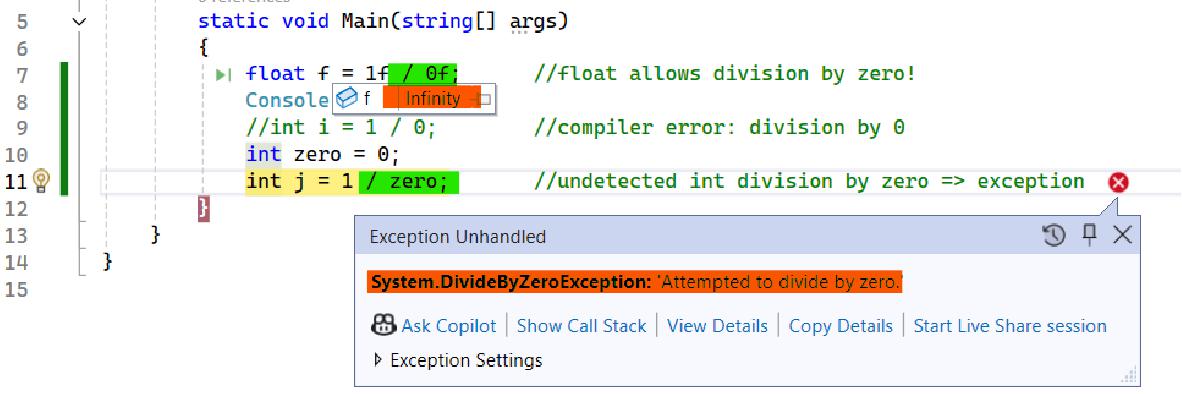The width and height of the screenshot is (1182, 394).
Task: Click the red exception error icon
Action: pos(1119,182)
